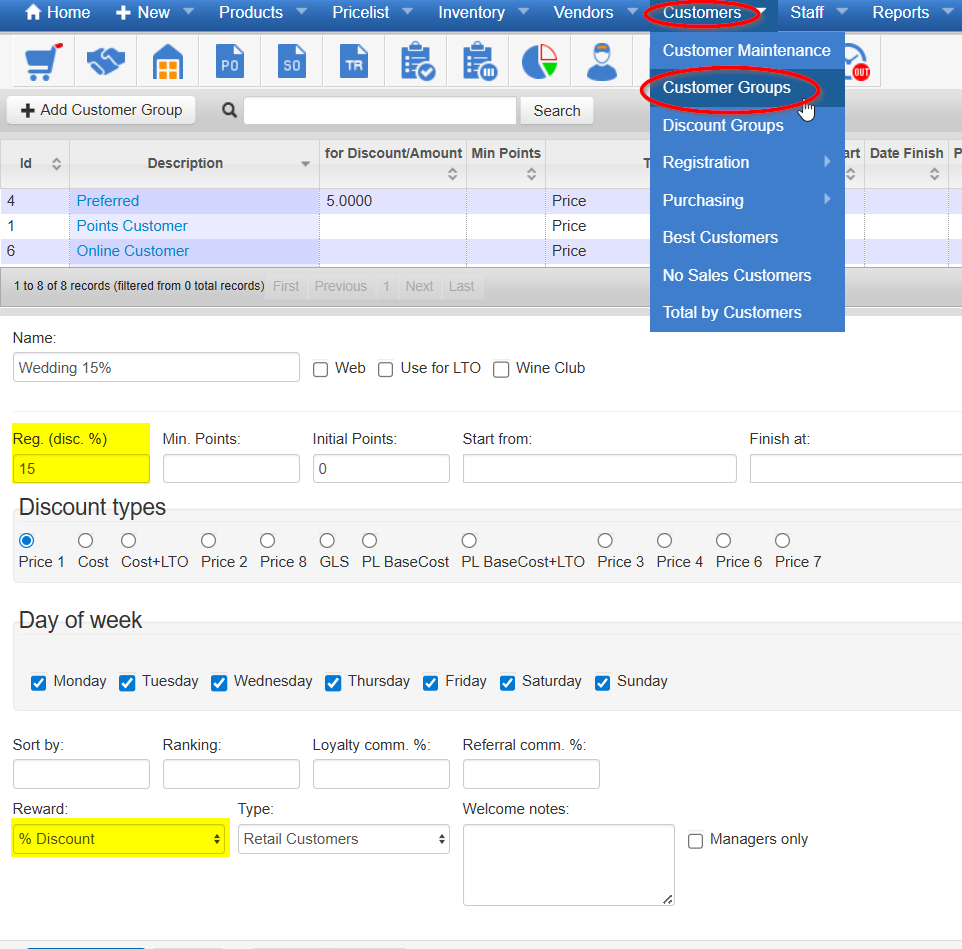The height and width of the screenshot is (949, 962).
Task: Open the TR transfer document icon
Action: click(353, 61)
